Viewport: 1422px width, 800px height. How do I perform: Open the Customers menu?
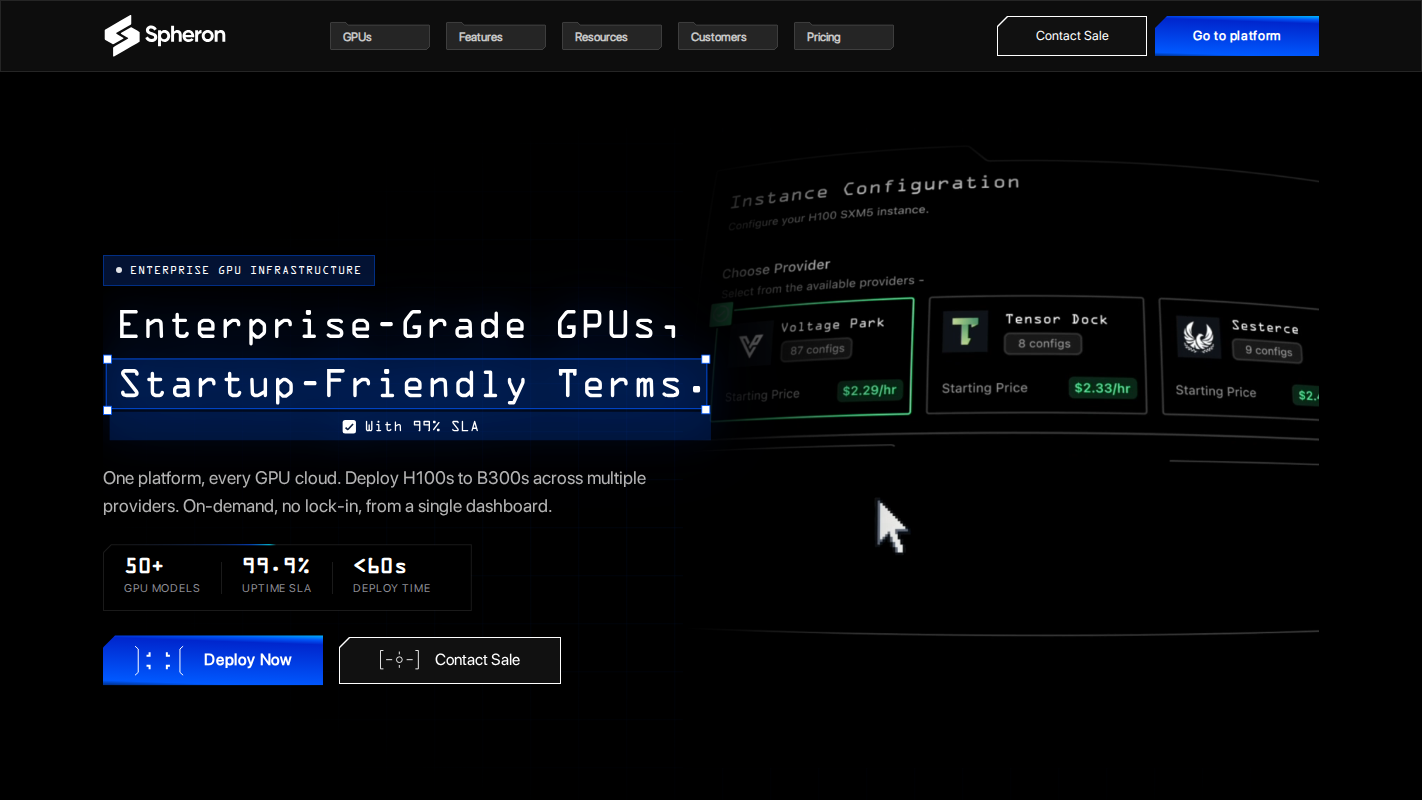point(728,36)
